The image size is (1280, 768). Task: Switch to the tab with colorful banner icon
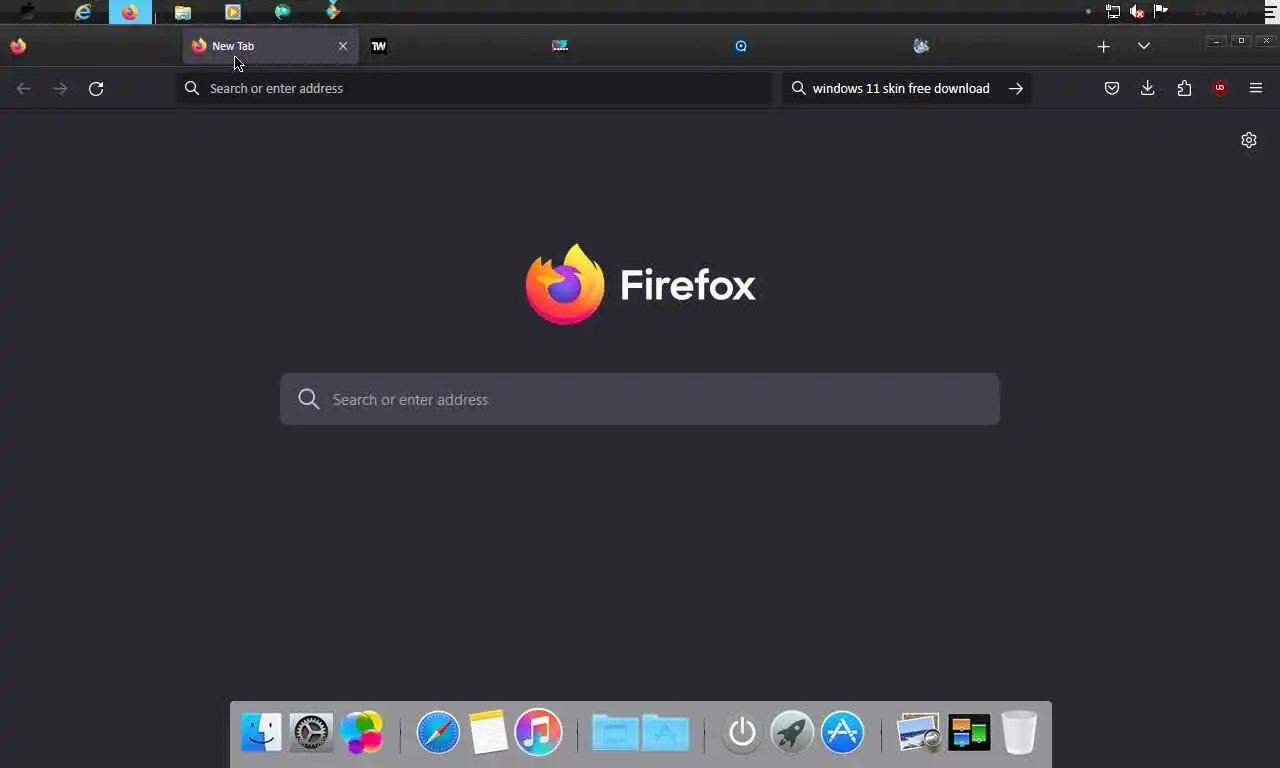[x=560, y=46]
